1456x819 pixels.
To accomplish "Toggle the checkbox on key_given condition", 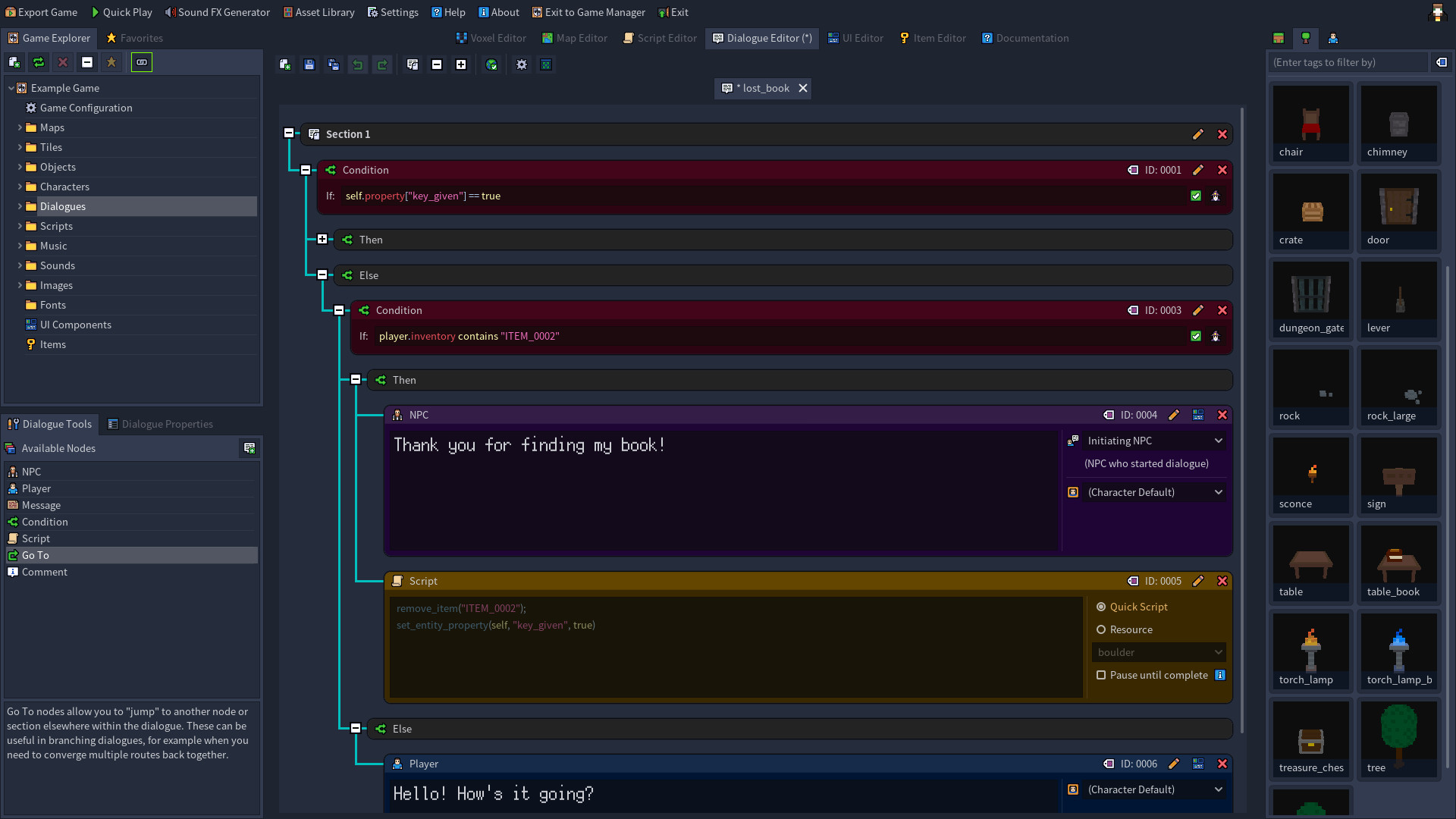I will point(1196,196).
